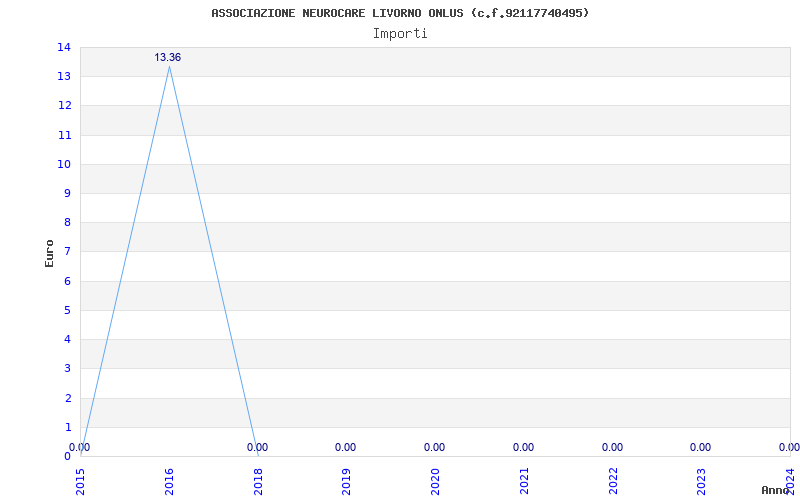The height and width of the screenshot is (500, 800).
Task: Select the 2023 year label
Action: pyautogui.click(x=702, y=482)
